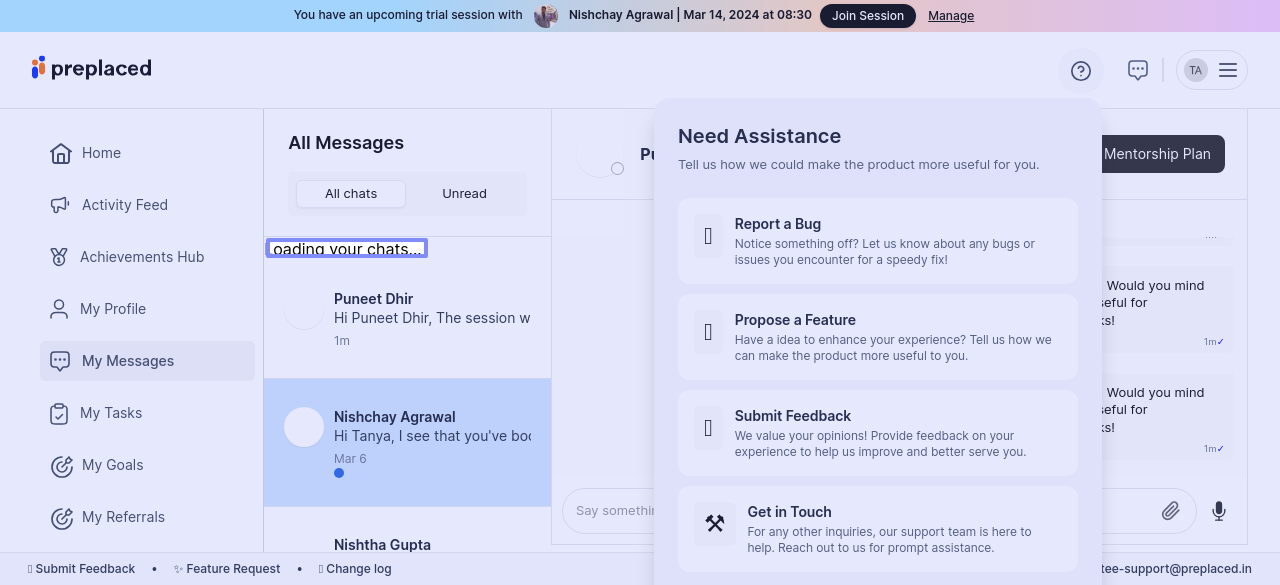
Task: Click the Home icon in sidebar
Action: 61,153
